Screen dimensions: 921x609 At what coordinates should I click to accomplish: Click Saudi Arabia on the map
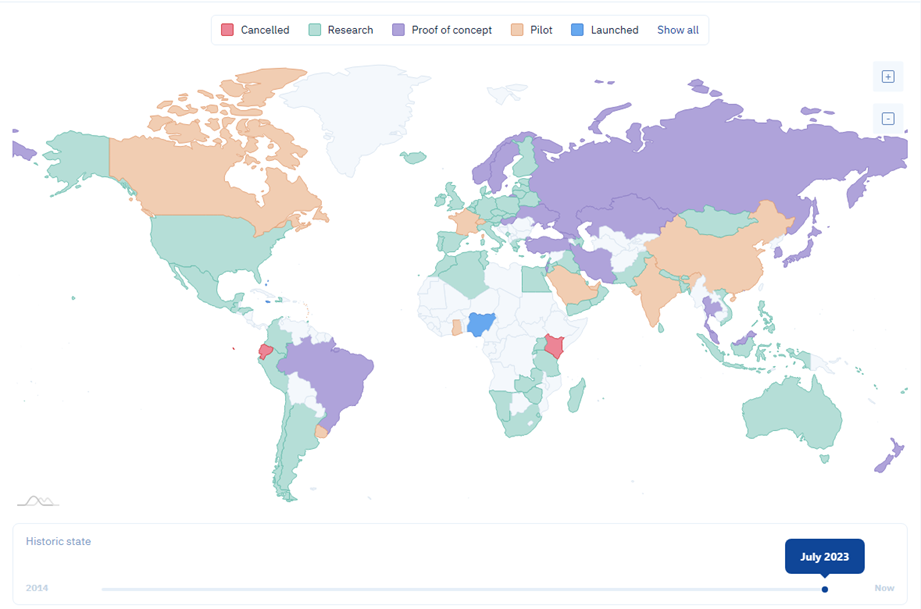573,285
